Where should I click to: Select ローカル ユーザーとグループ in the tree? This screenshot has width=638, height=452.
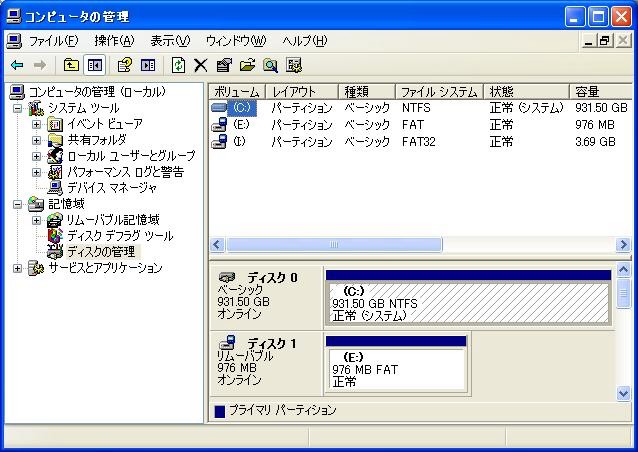131,156
